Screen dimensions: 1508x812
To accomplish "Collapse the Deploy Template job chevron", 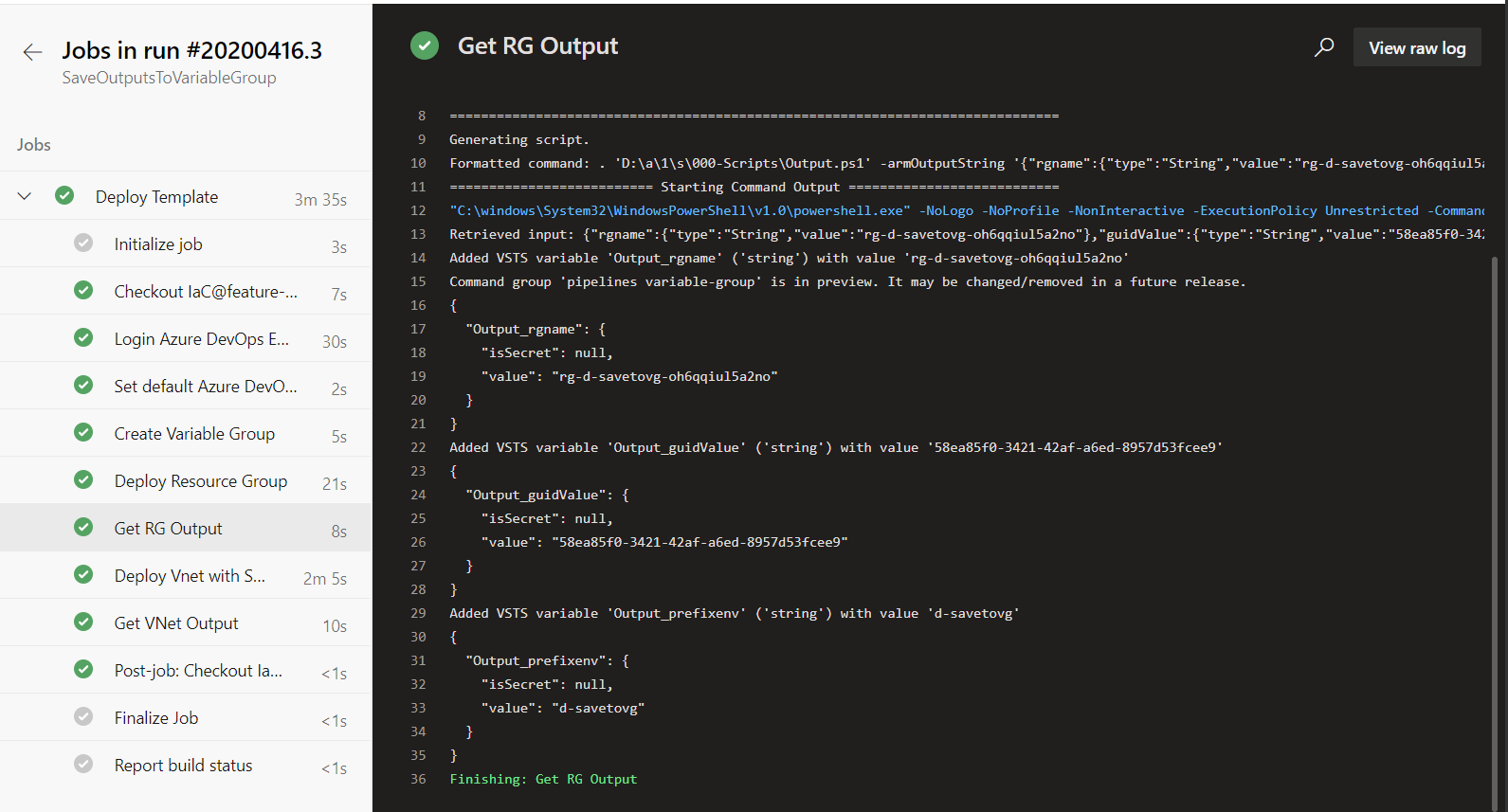I will pyautogui.click(x=25, y=196).
